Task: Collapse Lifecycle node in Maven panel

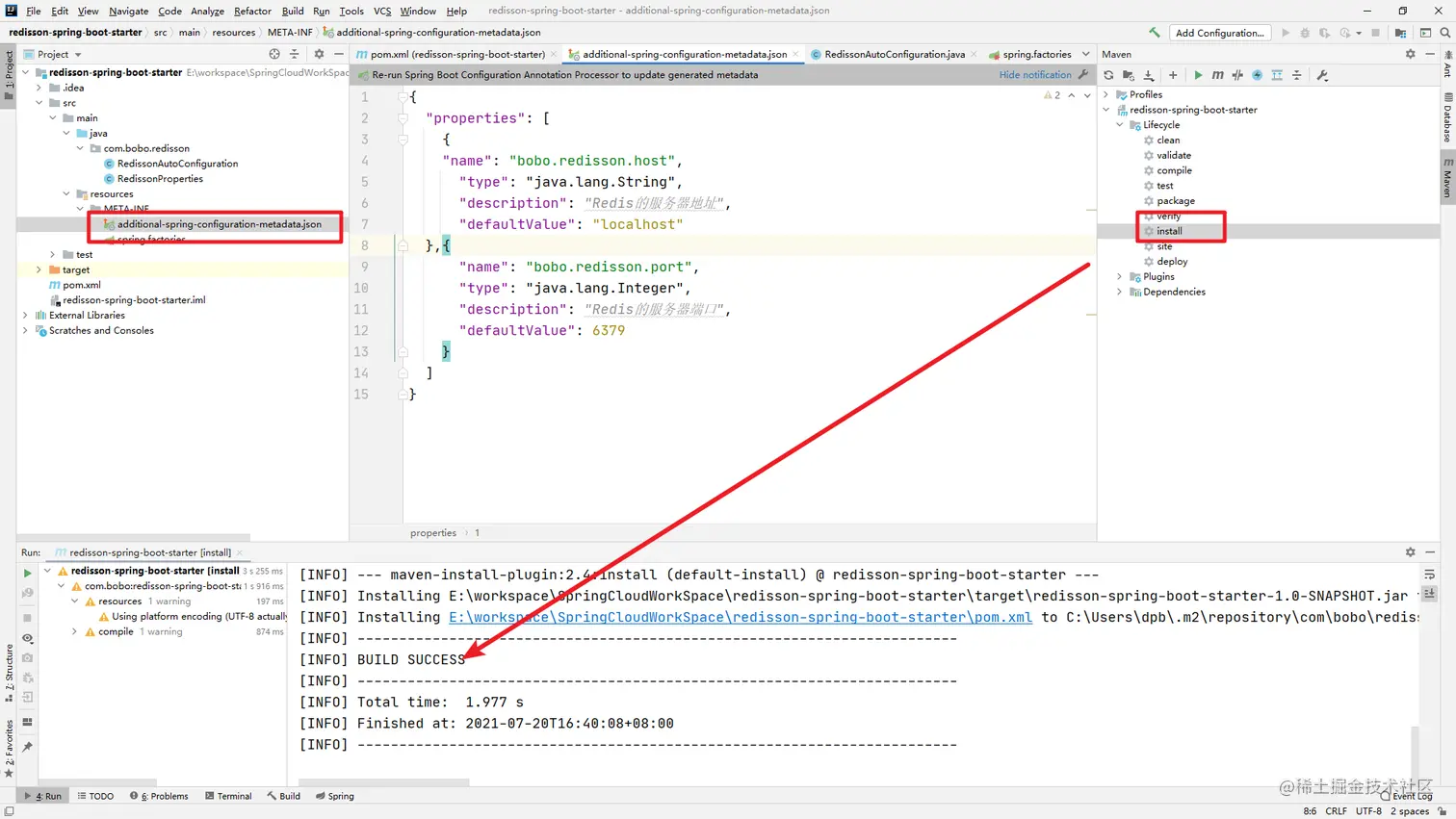Action: (x=1120, y=125)
